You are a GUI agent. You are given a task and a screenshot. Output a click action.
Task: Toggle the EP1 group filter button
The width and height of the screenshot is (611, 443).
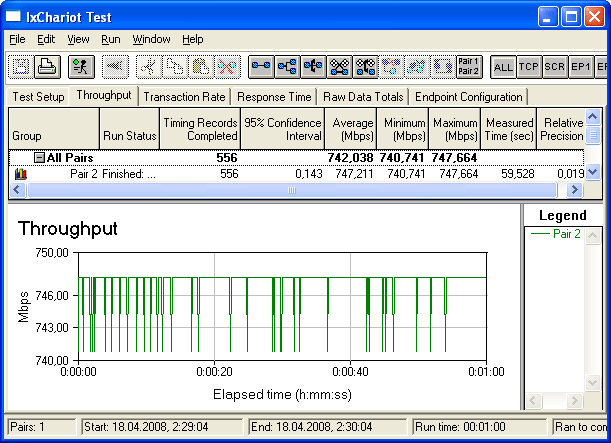tap(581, 67)
